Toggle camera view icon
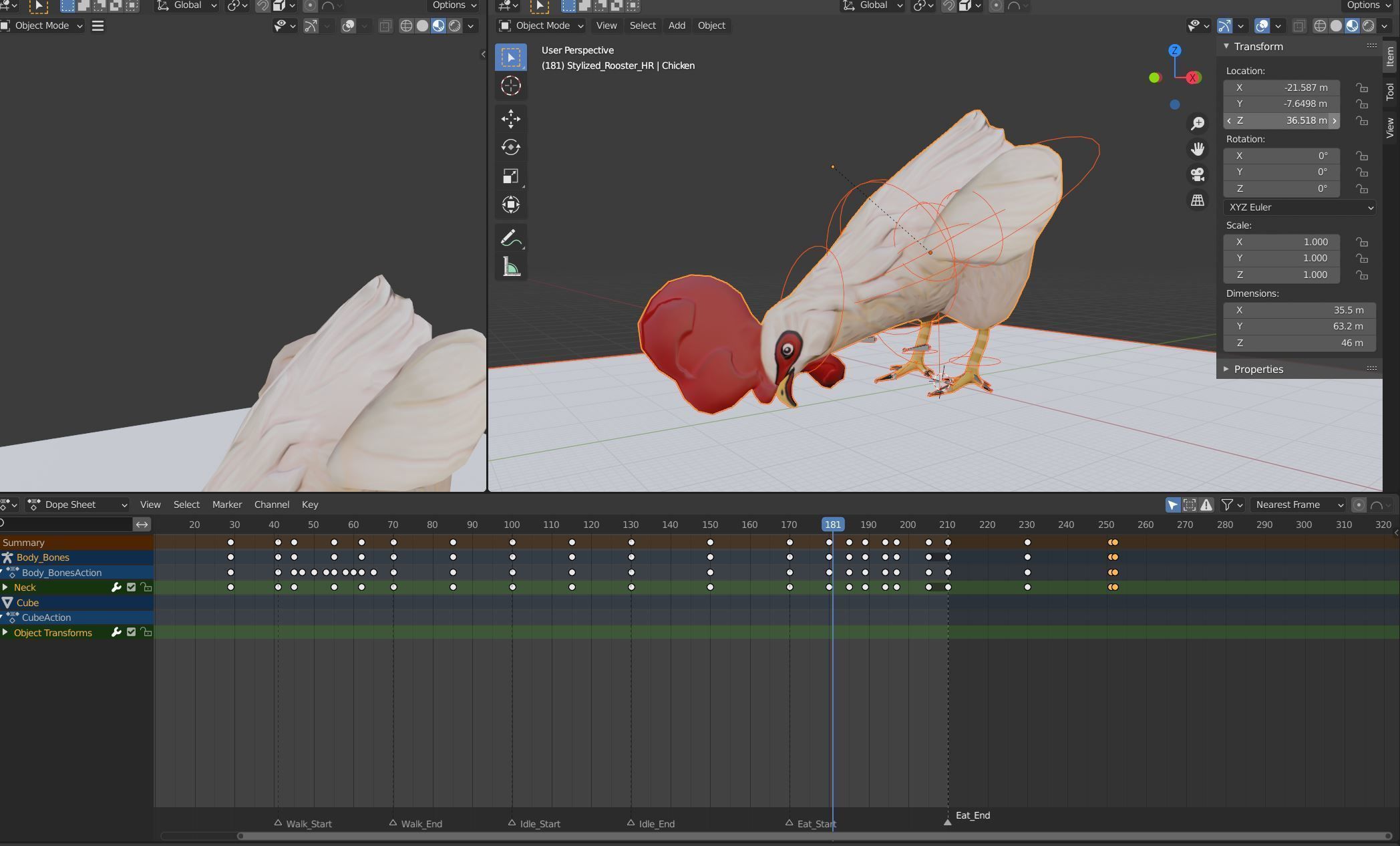This screenshot has height=846, width=1400. (1198, 174)
